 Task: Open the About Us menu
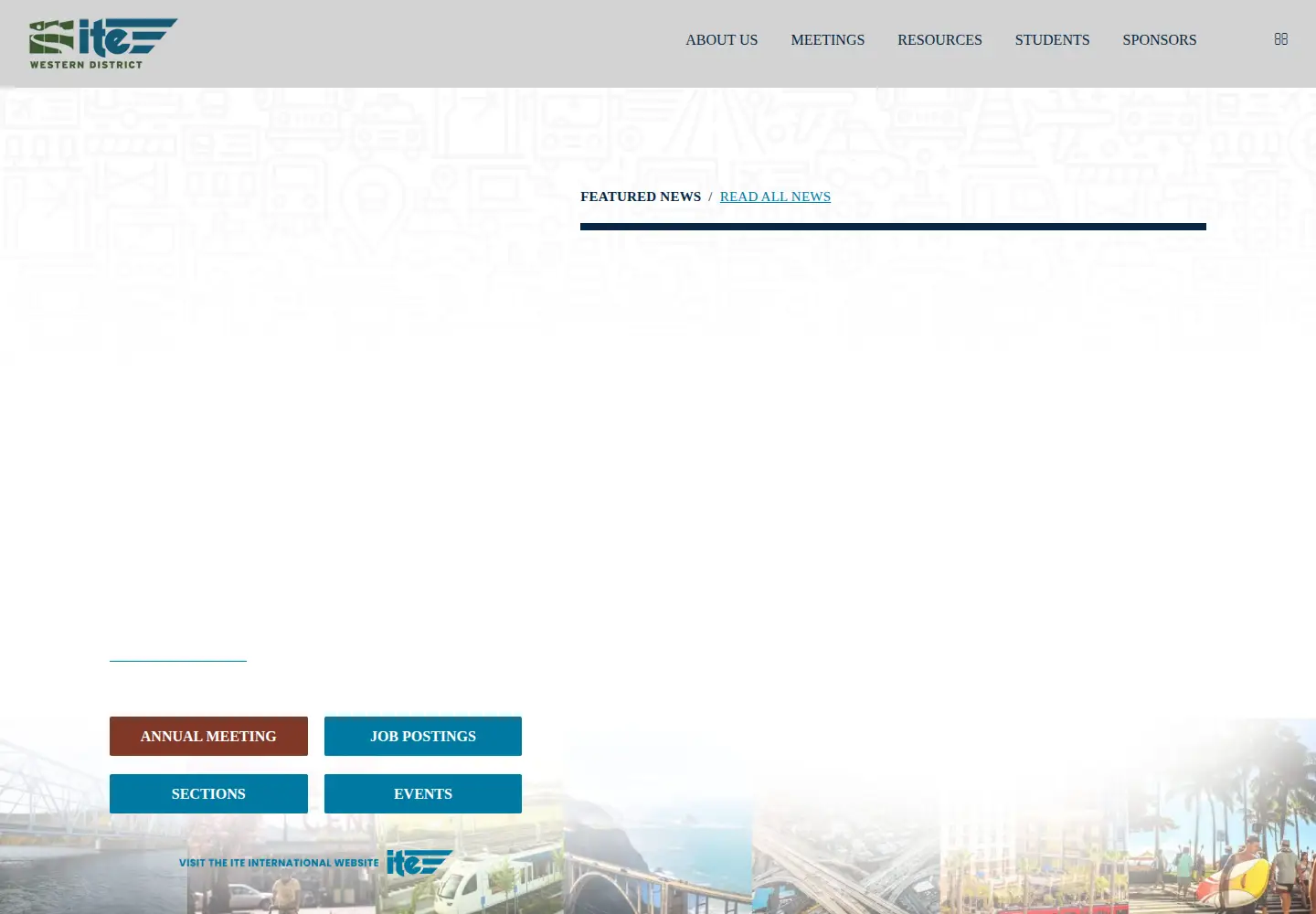(x=722, y=40)
